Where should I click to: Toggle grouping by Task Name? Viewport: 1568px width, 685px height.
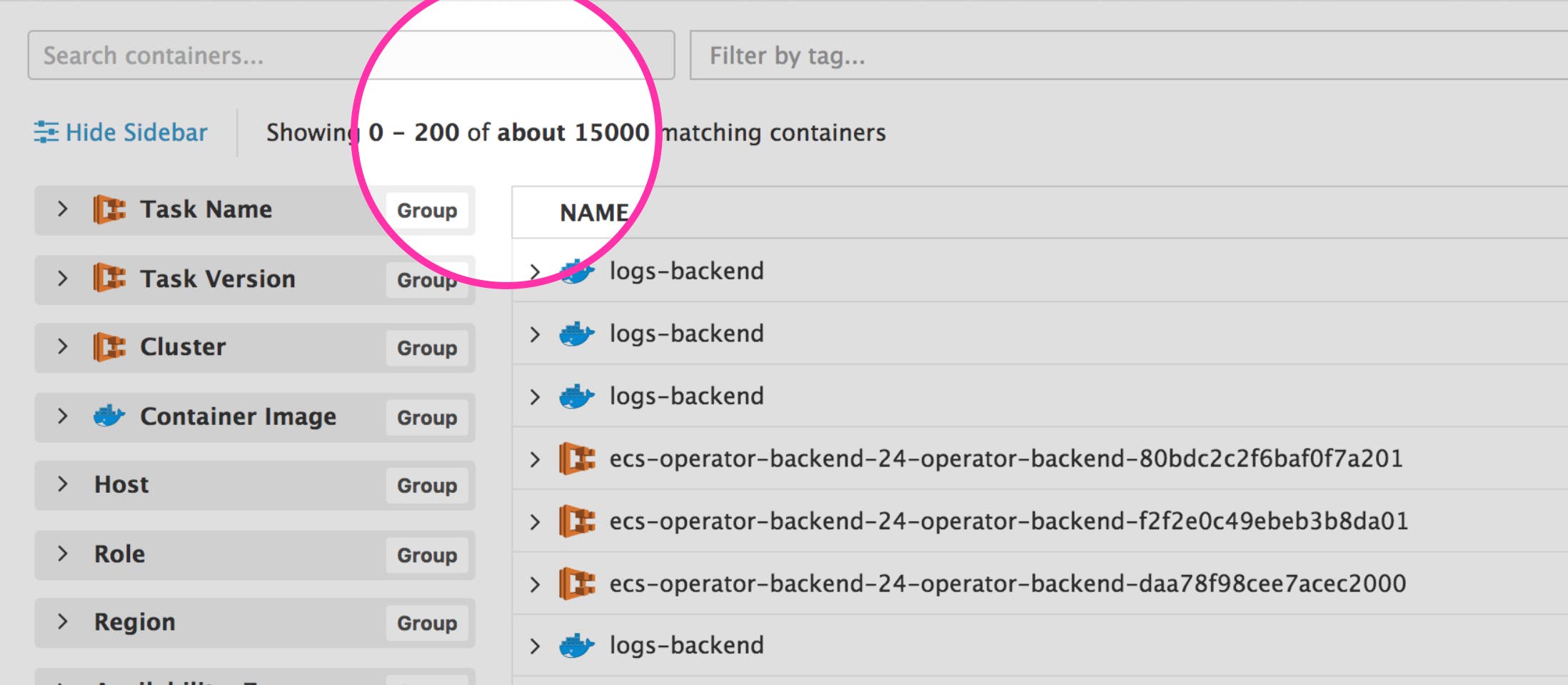pos(426,211)
